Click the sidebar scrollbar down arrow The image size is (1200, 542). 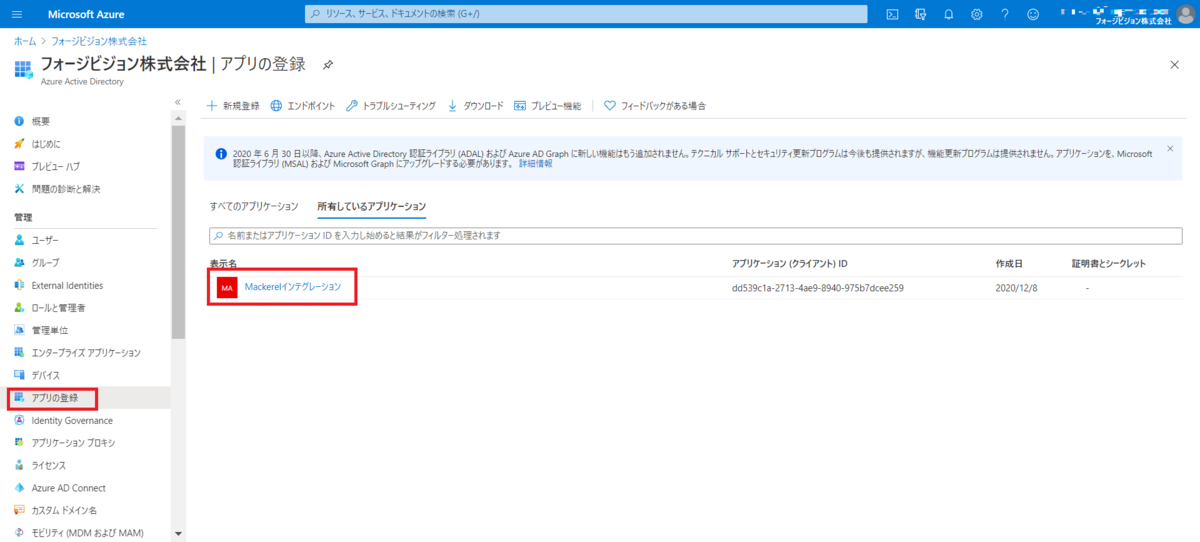point(178,534)
